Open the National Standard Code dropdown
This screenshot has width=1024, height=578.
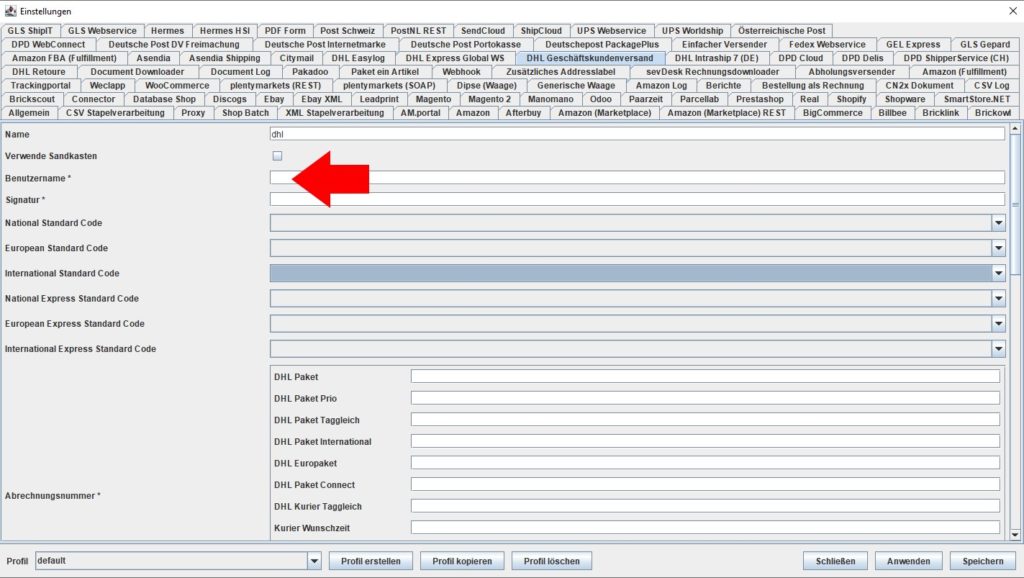(998, 223)
